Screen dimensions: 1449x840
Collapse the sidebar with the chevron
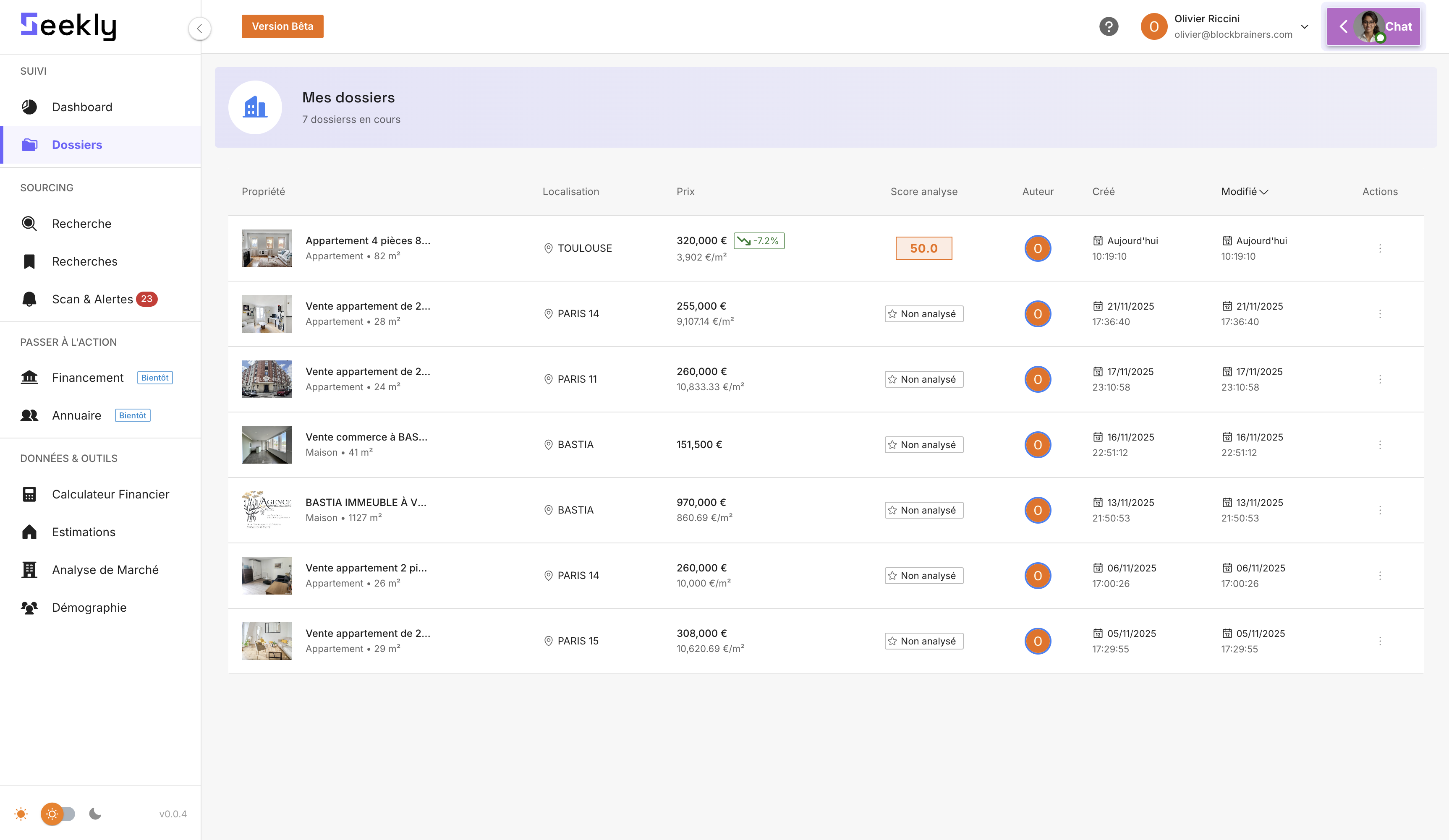[x=199, y=28]
